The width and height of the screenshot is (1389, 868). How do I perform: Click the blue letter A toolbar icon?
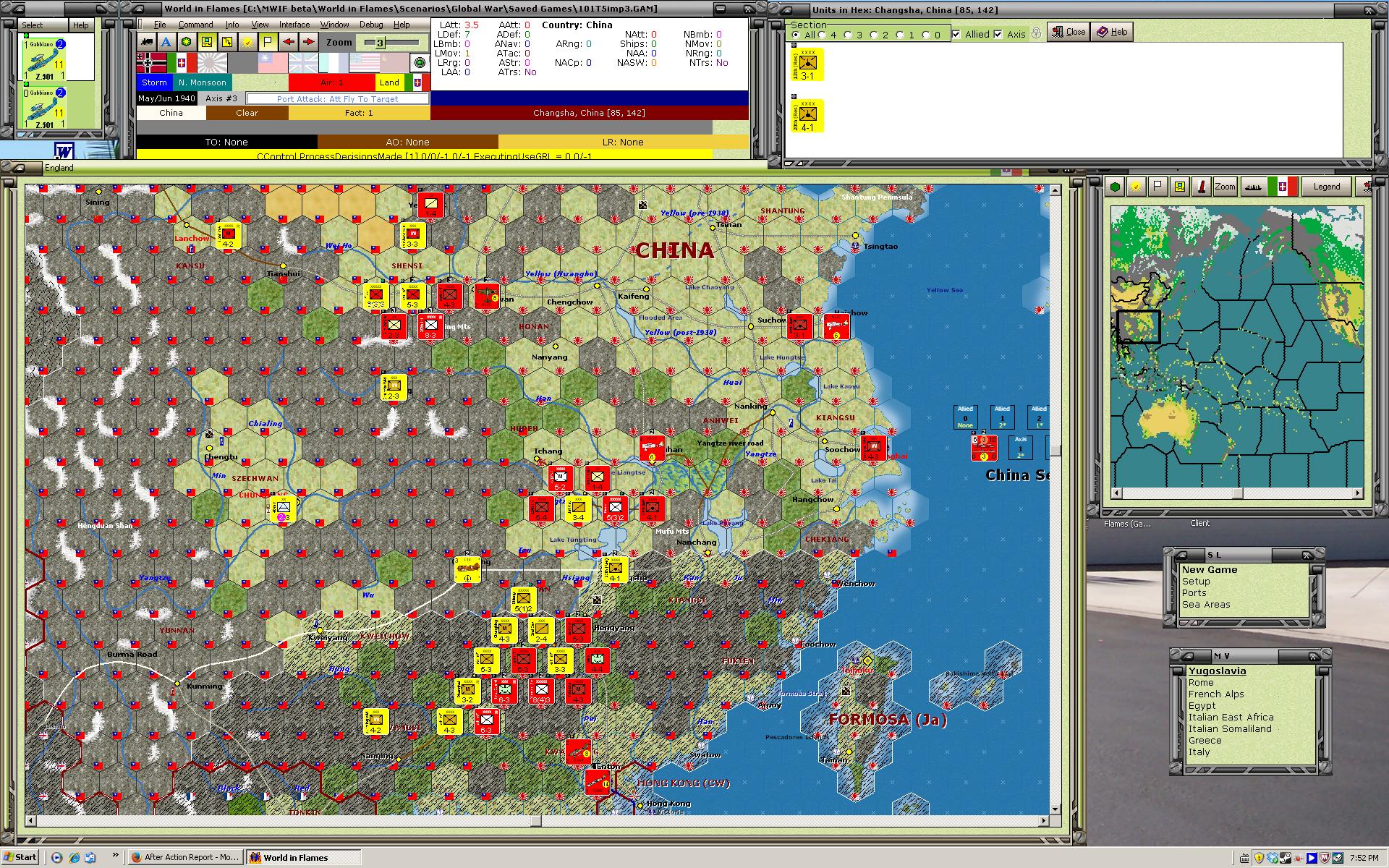coord(166,42)
